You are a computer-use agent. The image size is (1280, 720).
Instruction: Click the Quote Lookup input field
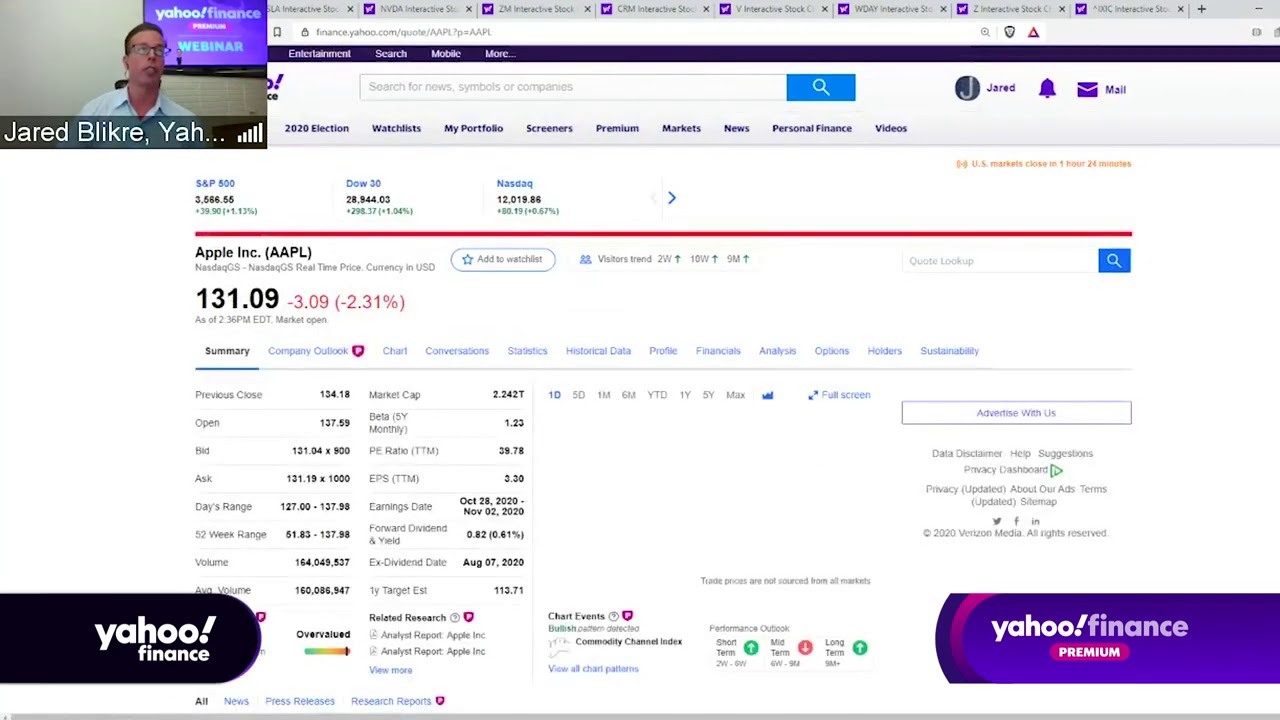1000,261
